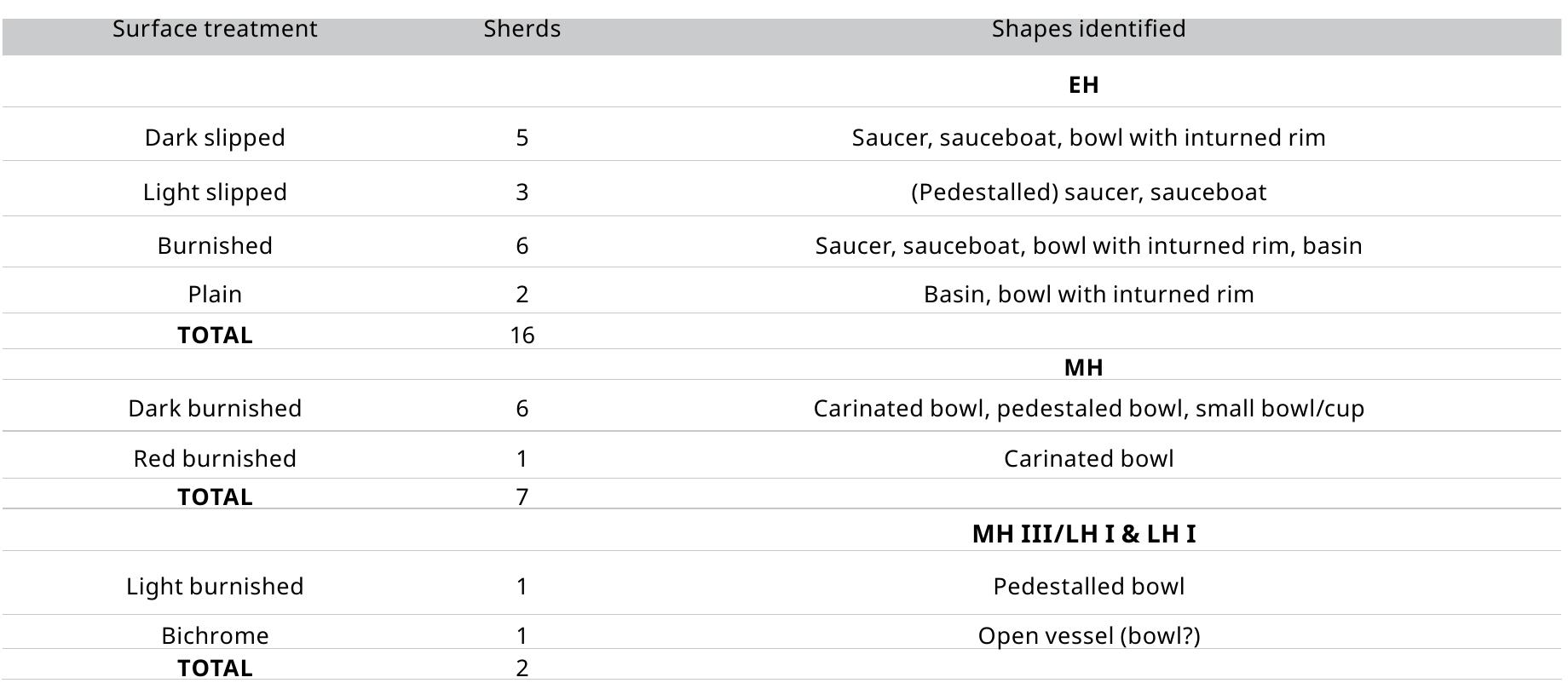The image size is (1568, 683).
Task: Select the "Dark slipped" cell
Action: 215,138
